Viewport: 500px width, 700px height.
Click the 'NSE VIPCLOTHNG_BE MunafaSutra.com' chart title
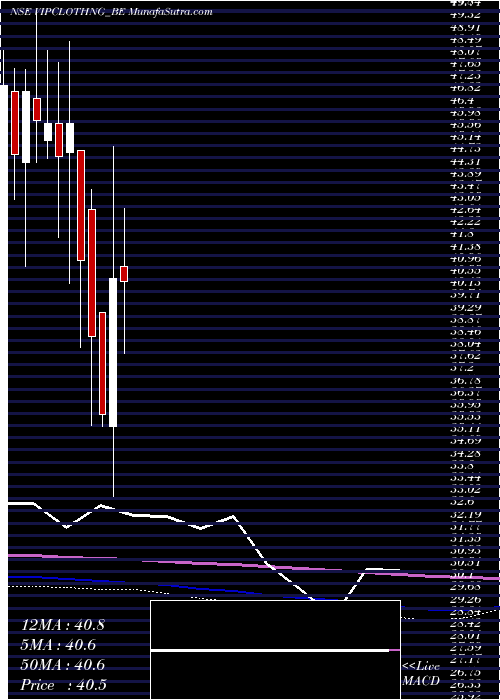click(x=111, y=12)
